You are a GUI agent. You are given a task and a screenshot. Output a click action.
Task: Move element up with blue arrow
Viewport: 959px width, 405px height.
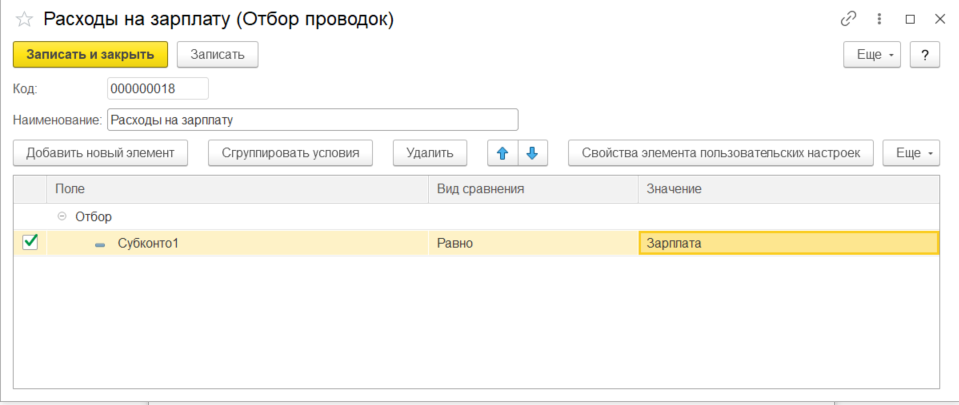pyautogui.click(x=502, y=153)
